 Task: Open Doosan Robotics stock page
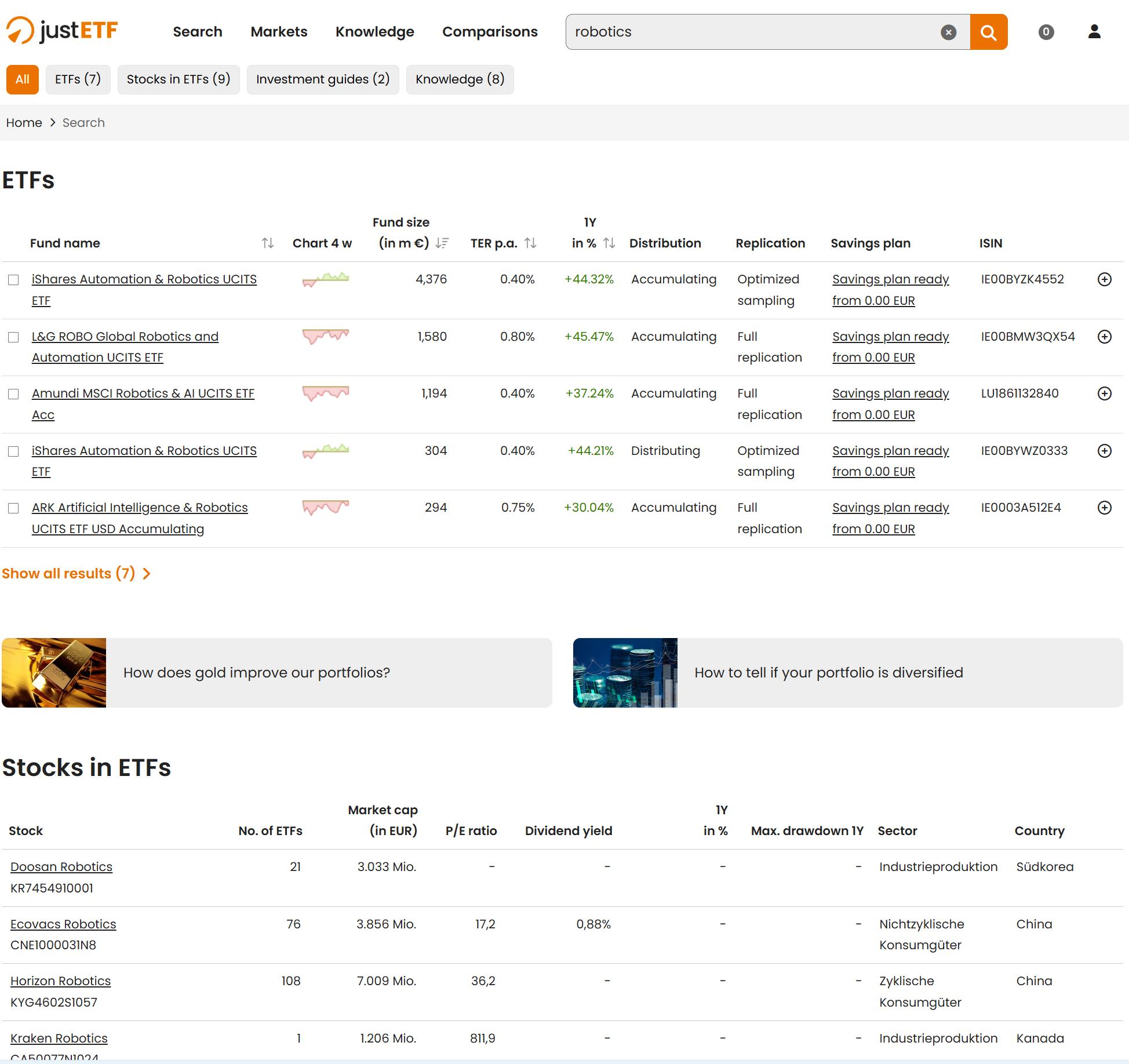pyautogui.click(x=61, y=867)
